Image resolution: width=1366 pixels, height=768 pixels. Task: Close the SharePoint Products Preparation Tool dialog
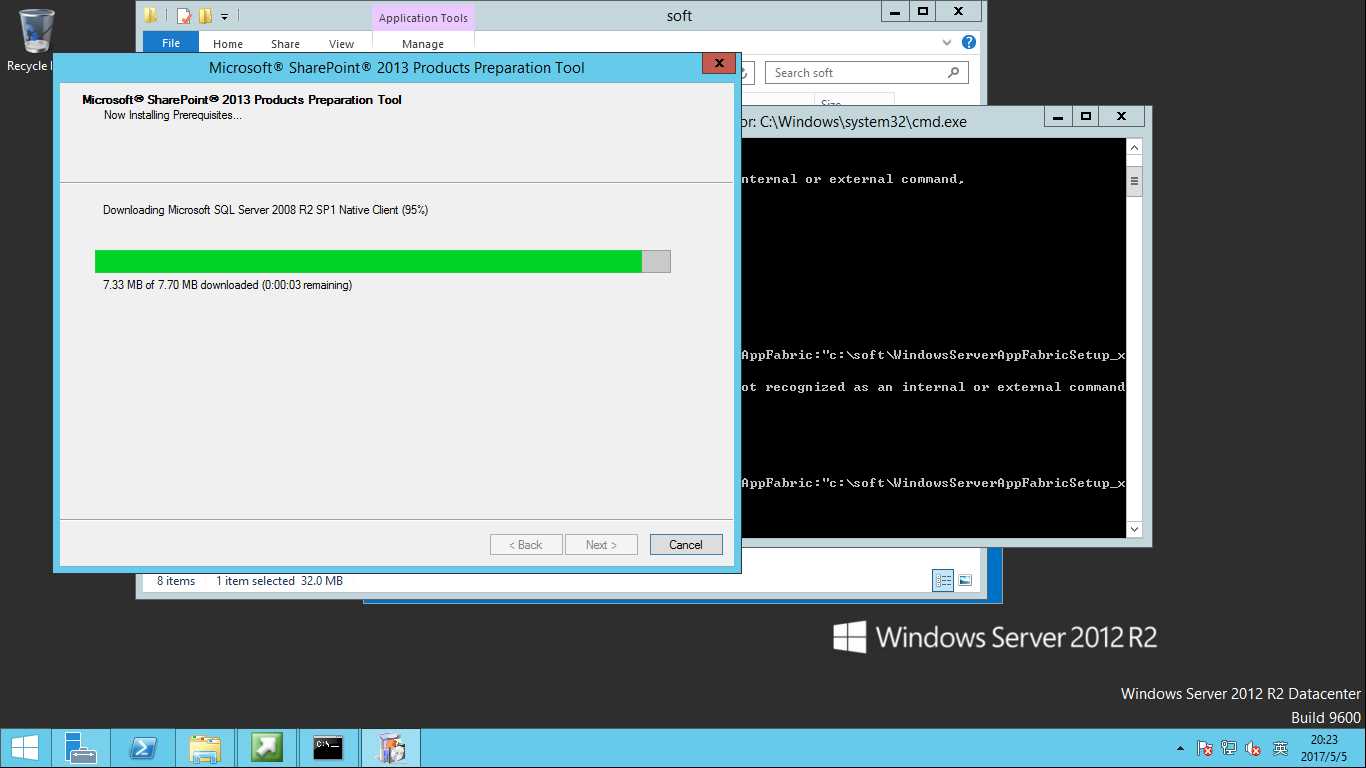coord(719,63)
